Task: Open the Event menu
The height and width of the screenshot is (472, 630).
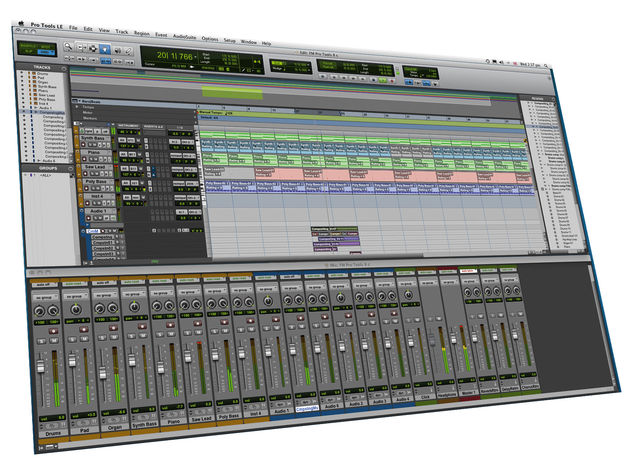Action: click(x=161, y=35)
